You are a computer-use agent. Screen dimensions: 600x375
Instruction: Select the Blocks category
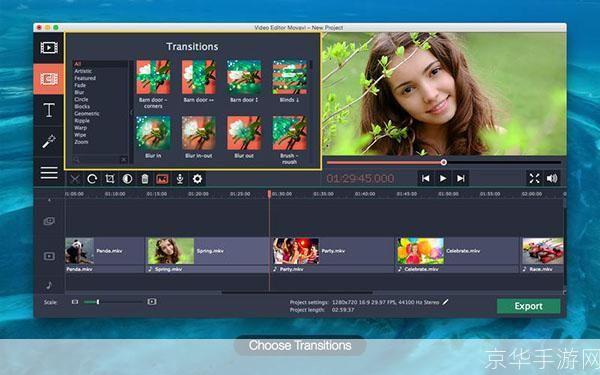[x=82, y=106]
